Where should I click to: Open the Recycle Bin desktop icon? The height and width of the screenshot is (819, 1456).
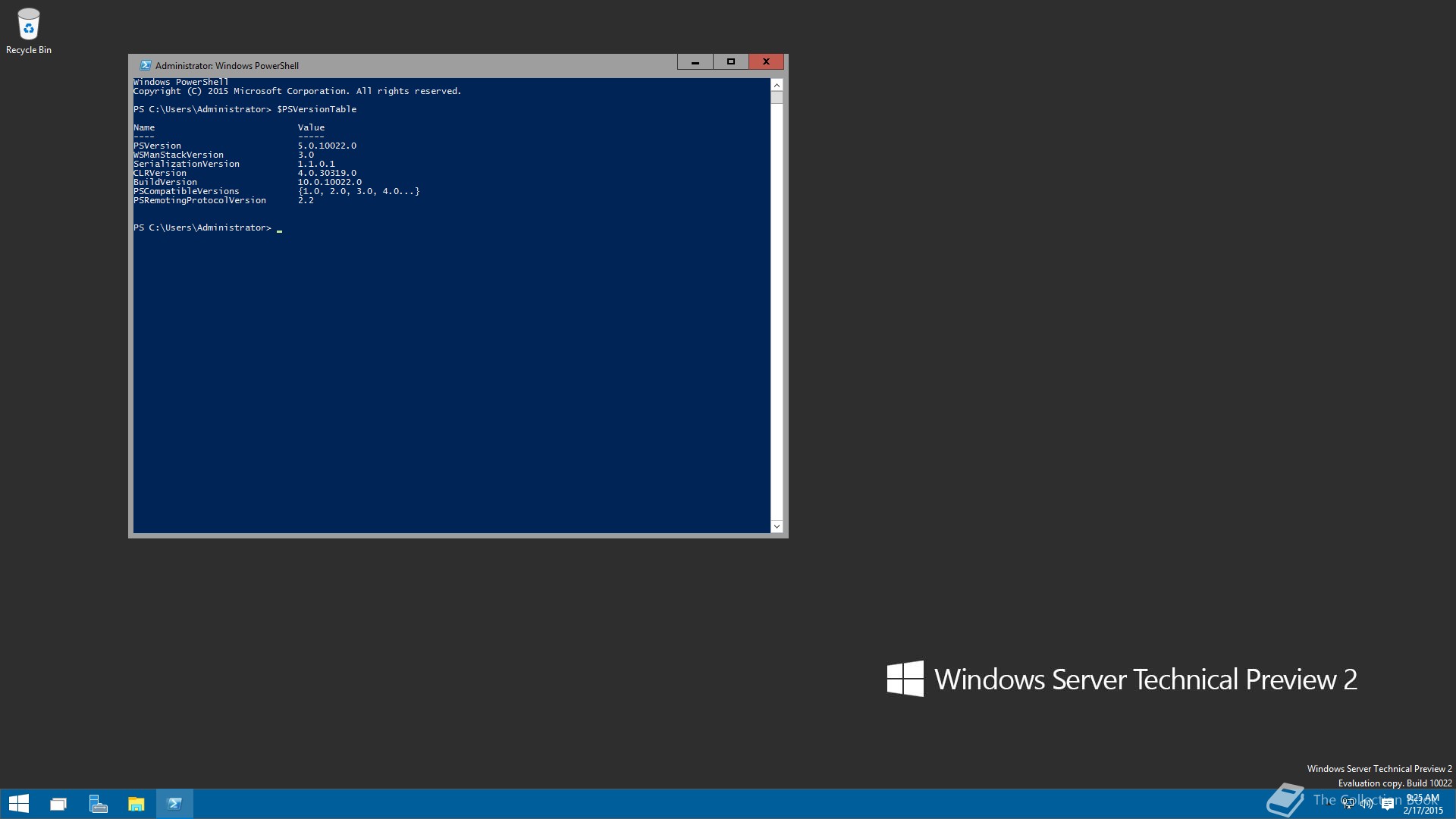(x=29, y=31)
